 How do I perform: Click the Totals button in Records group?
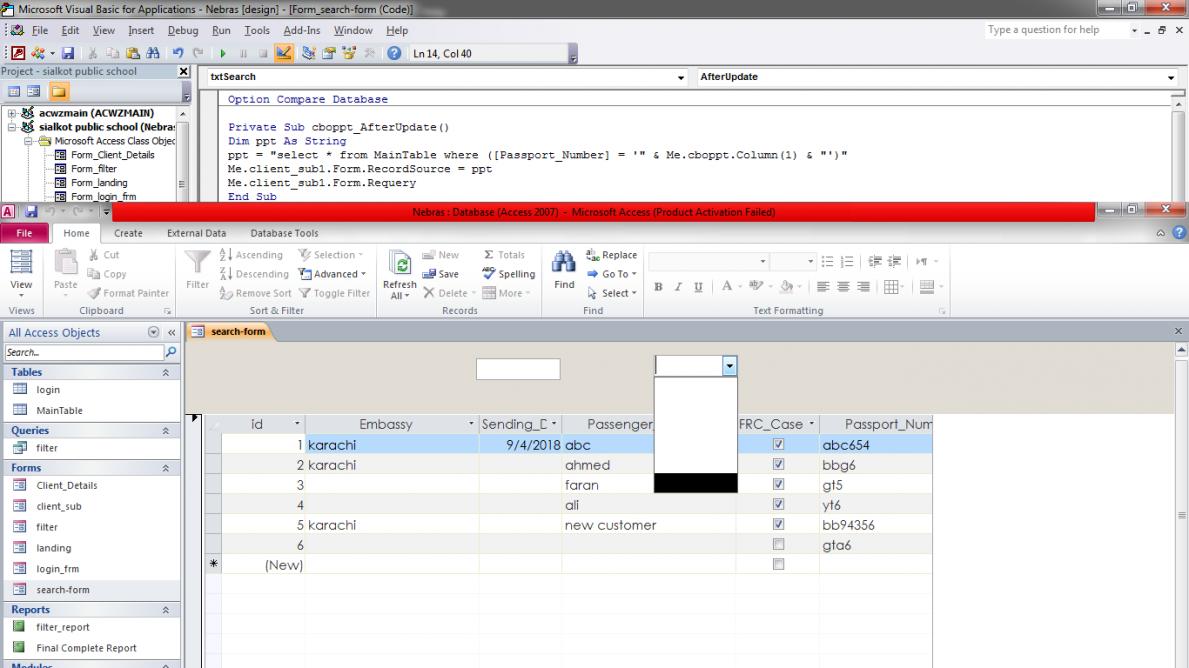(504, 255)
